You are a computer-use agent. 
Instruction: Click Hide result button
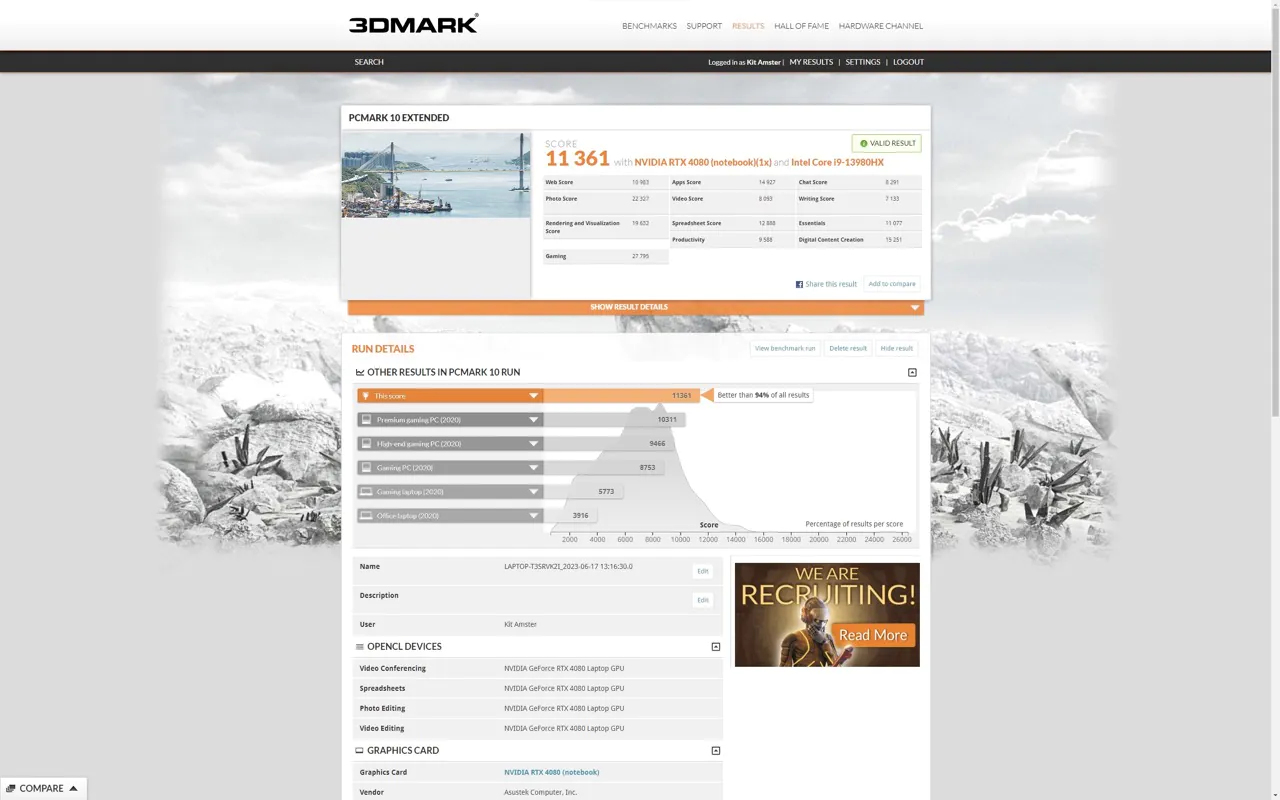tap(897, 348)
